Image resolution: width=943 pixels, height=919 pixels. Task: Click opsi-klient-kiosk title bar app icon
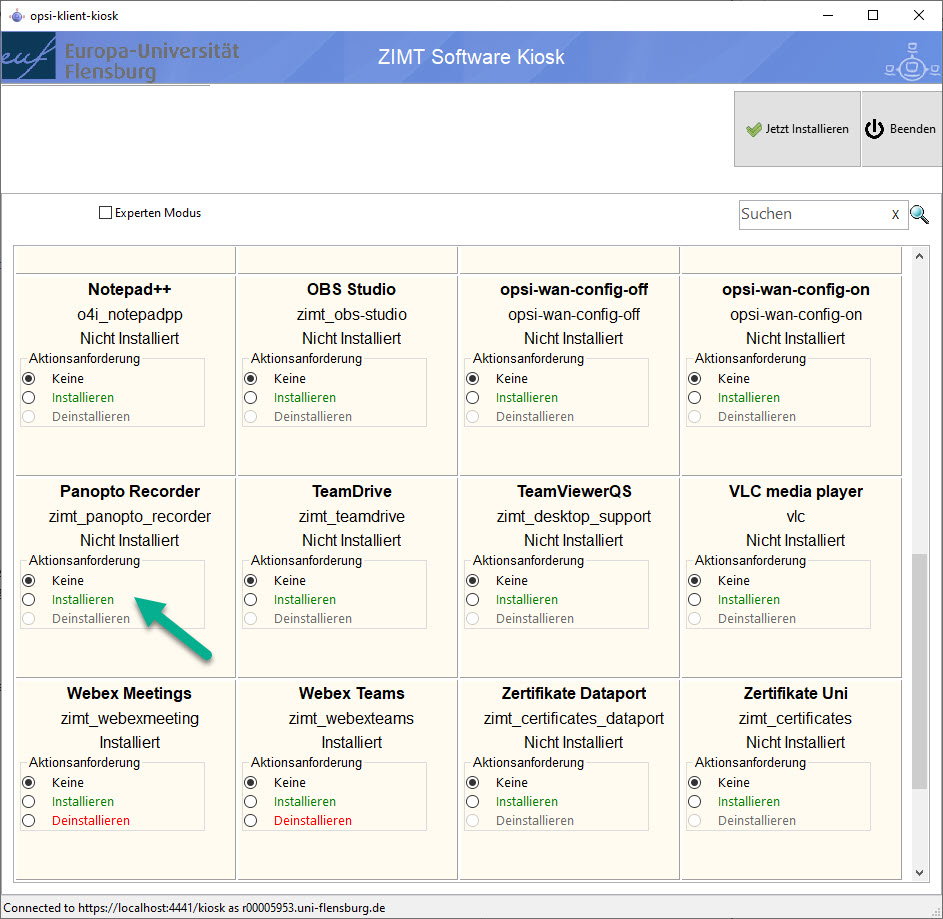coord(16,16)
